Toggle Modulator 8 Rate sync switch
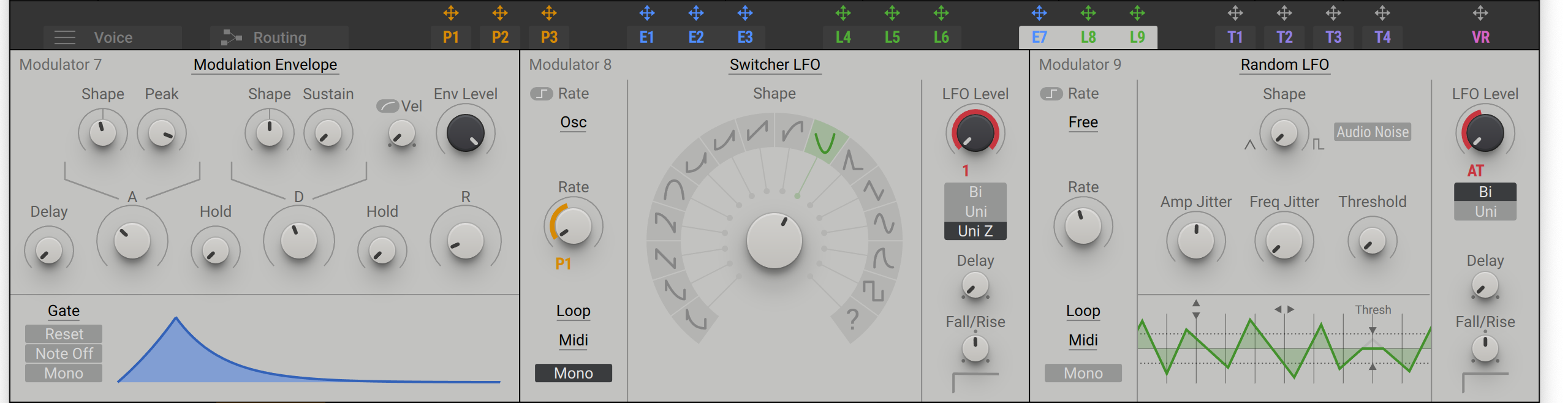 point(541,94)
